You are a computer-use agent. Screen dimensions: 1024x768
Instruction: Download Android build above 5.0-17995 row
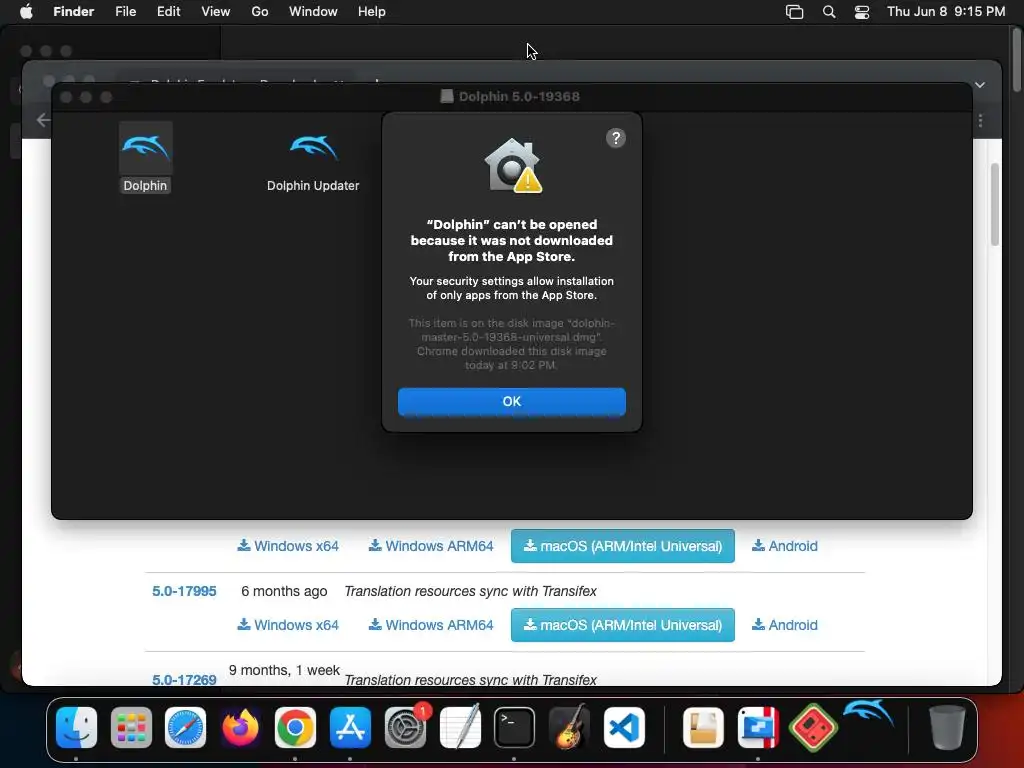point(785,546)
